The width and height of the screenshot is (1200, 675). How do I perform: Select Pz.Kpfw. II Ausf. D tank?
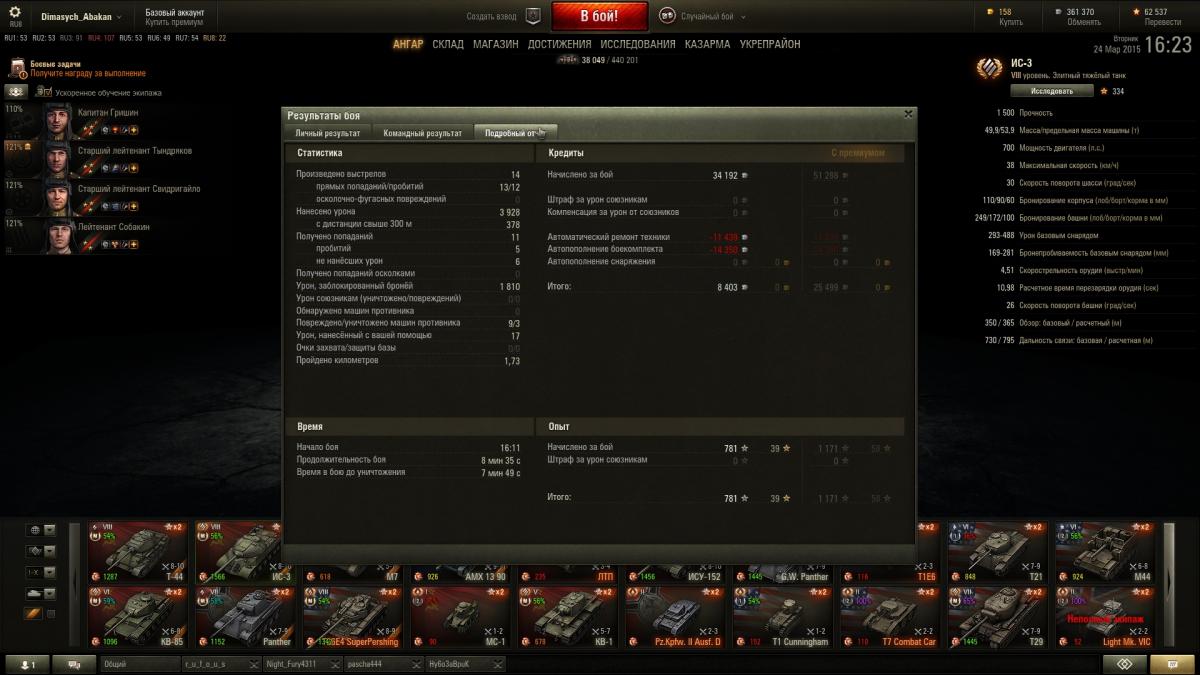pyautogui.click(x=675, y=617)
